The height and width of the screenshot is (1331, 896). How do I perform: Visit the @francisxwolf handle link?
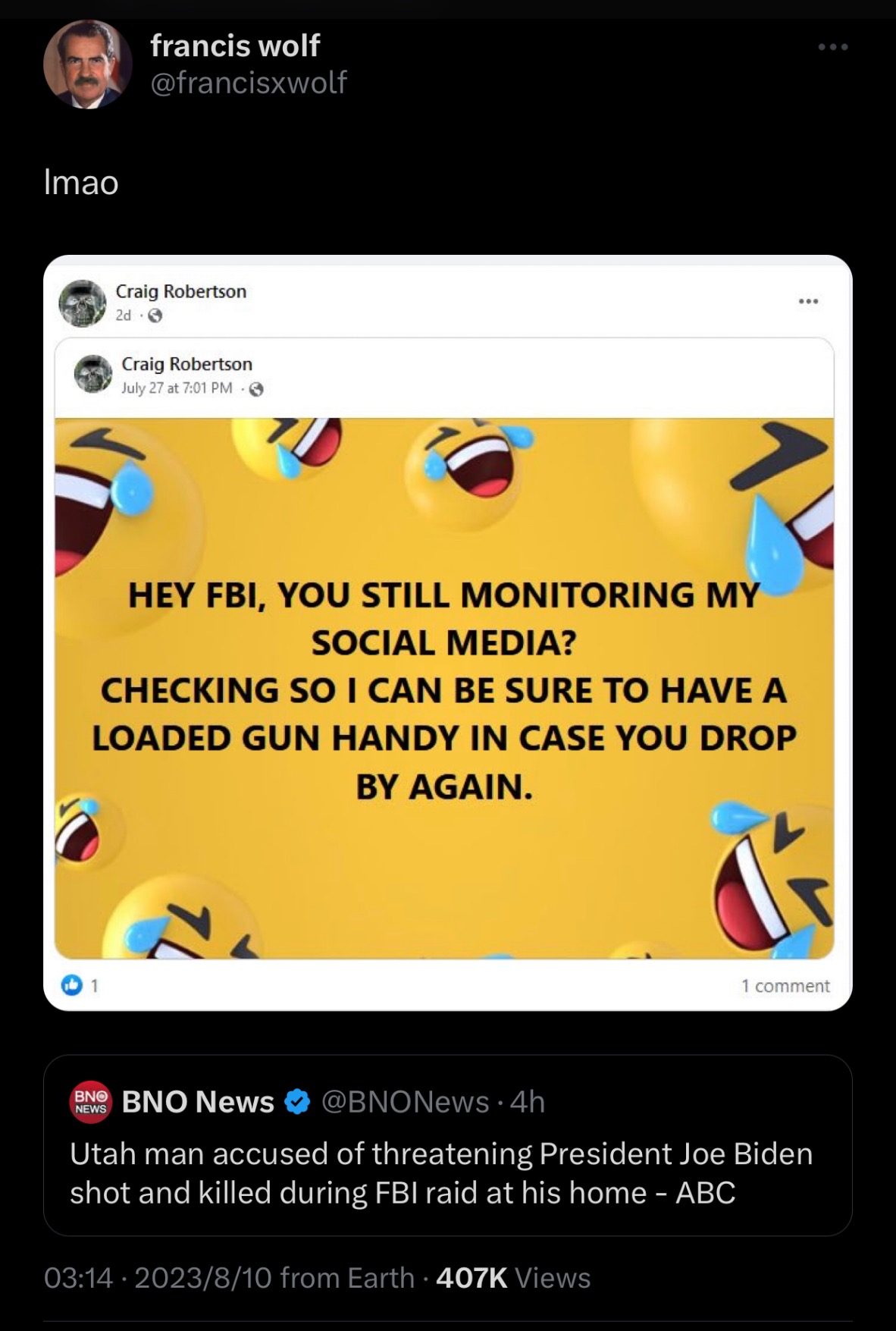pos(249,82)
